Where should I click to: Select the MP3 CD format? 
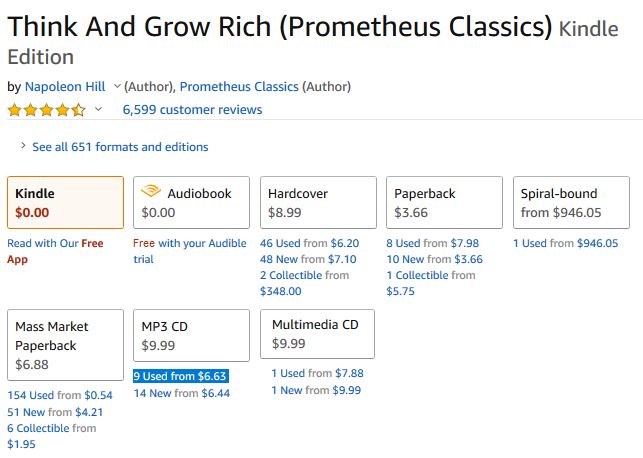[x=192, y=335]
